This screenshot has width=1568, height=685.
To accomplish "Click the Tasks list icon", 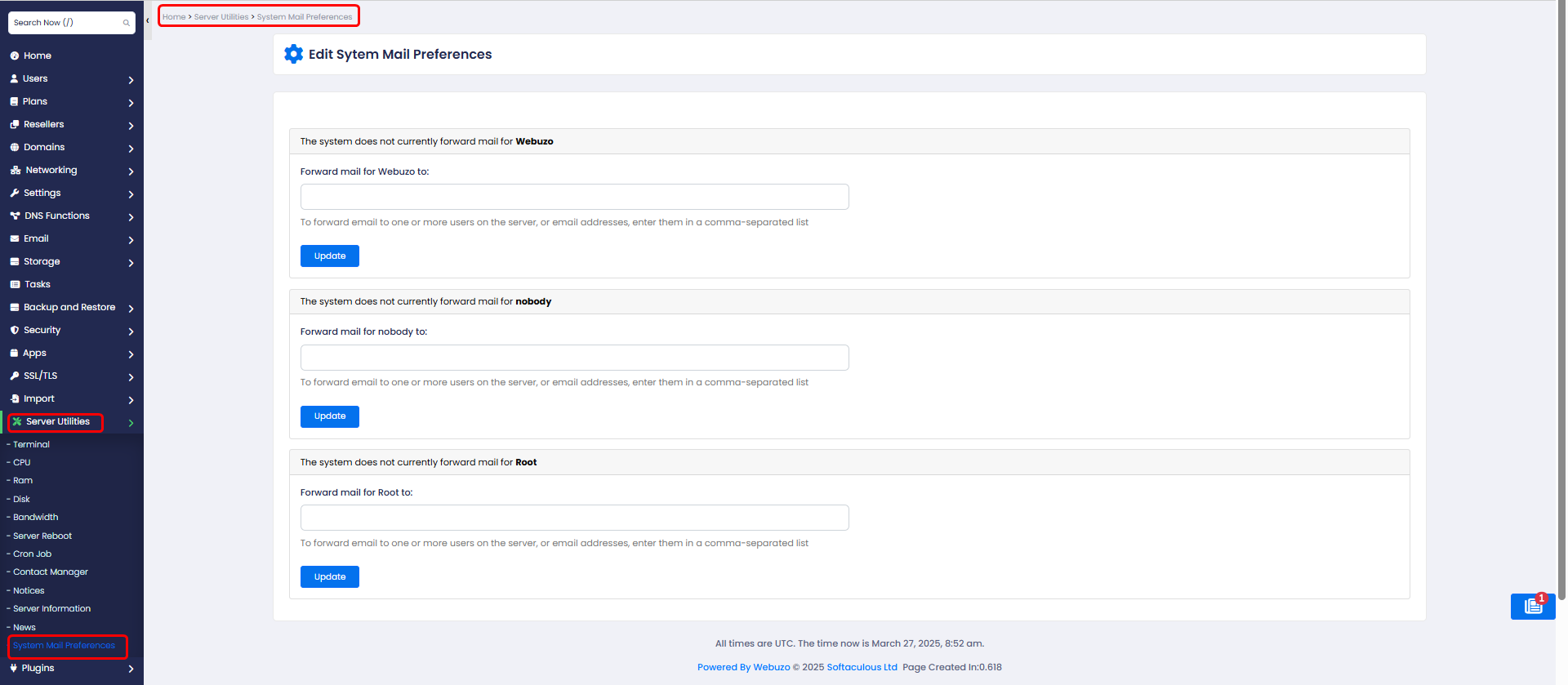I will point(15,285).
